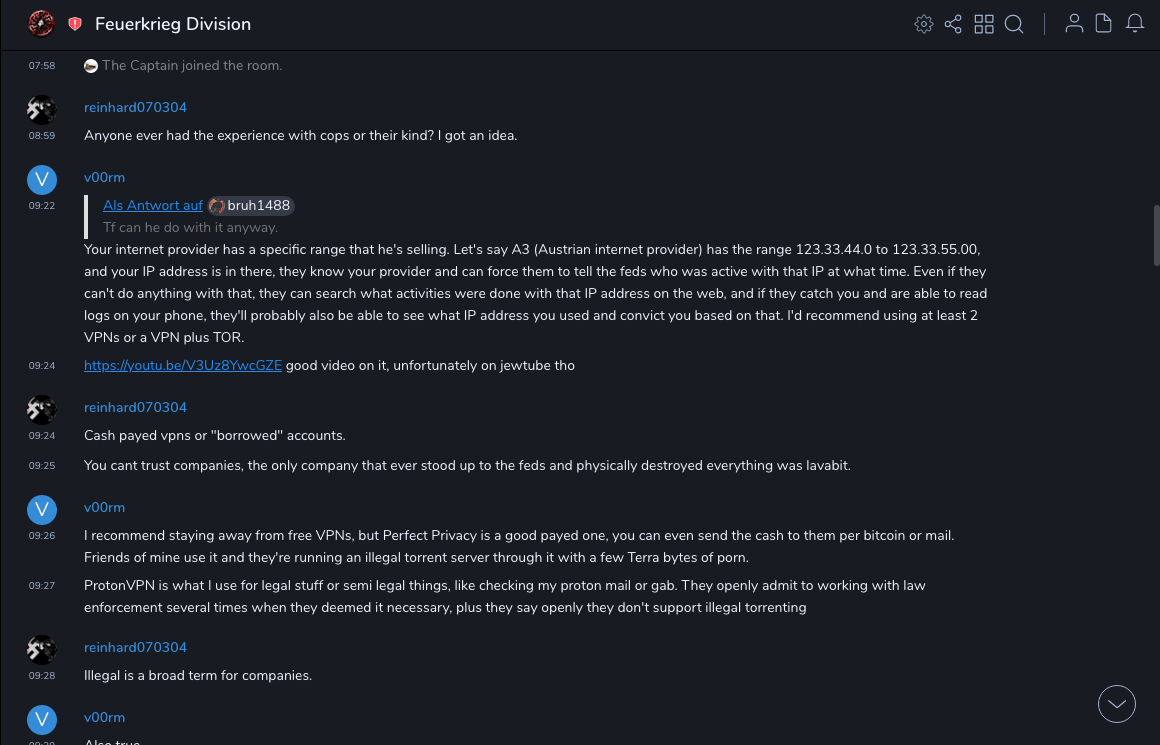This screenshot has width=1160, height=745.
Task: Click the red shield icon by room name
Action: (75, 24)
